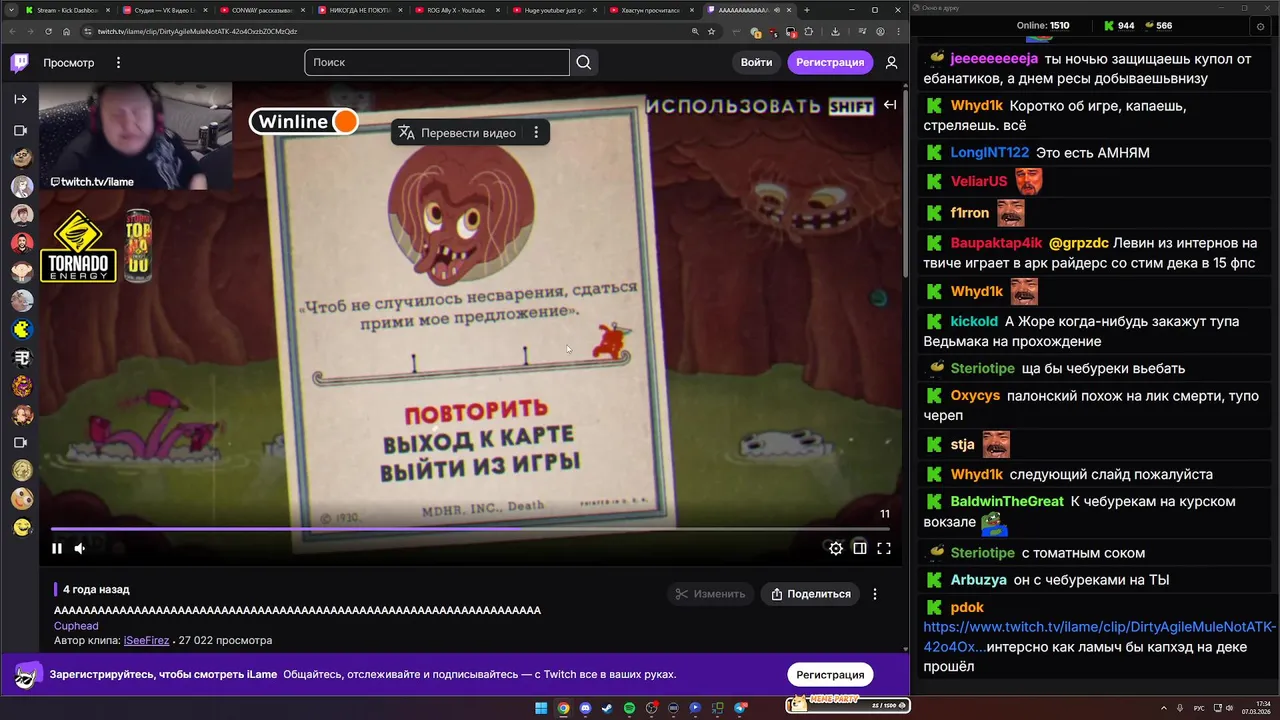Open the twitch.tv/ilame clip link in chat

(x=1099, y=636)
